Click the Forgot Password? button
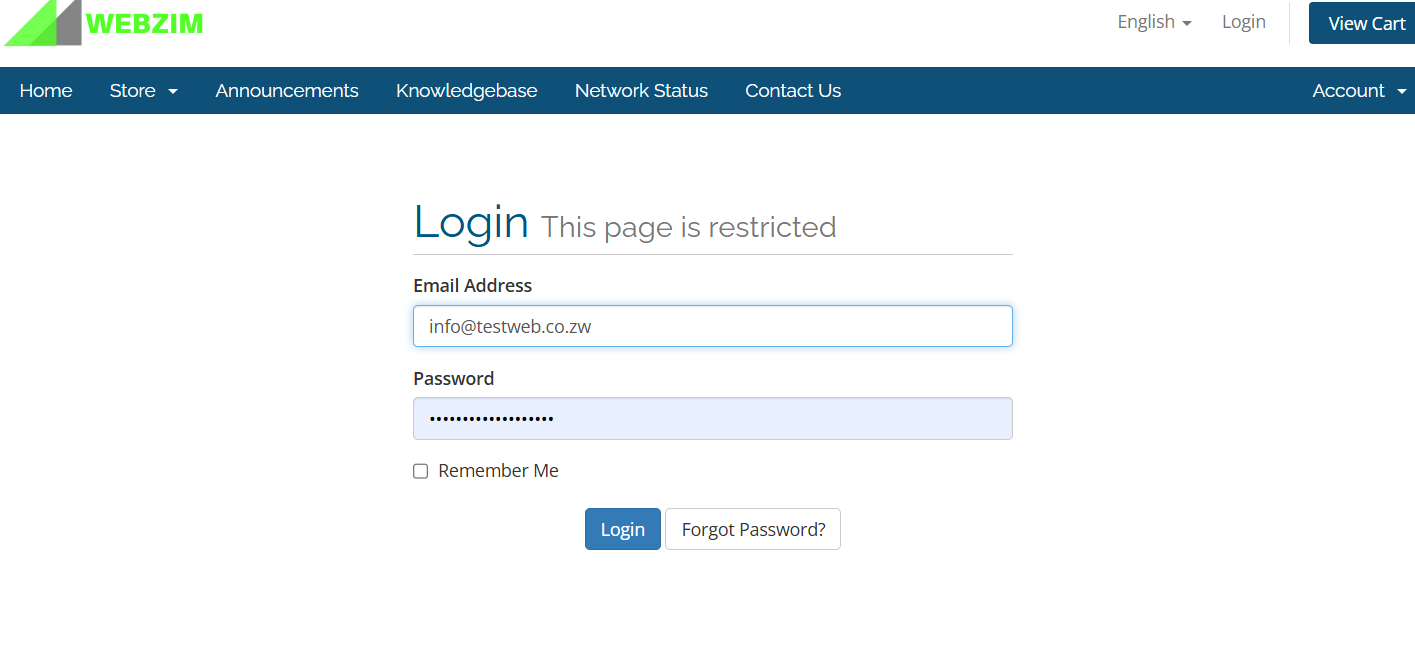 coord(753,529)
